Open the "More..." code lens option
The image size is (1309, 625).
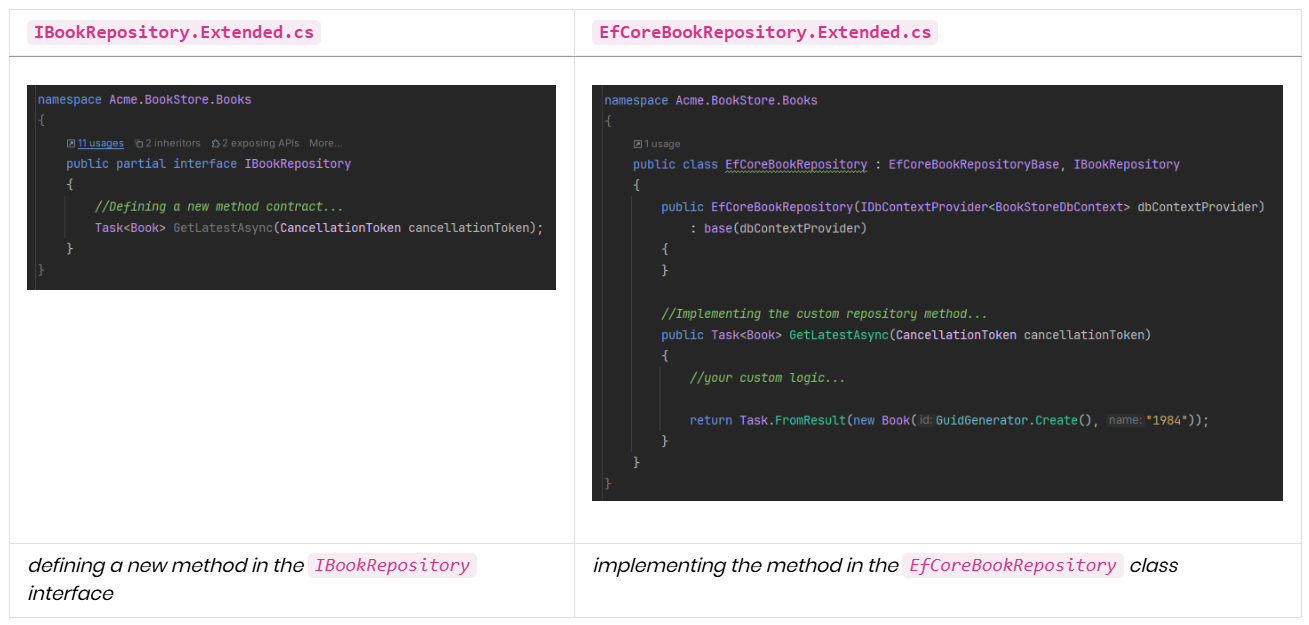point(325,143)
